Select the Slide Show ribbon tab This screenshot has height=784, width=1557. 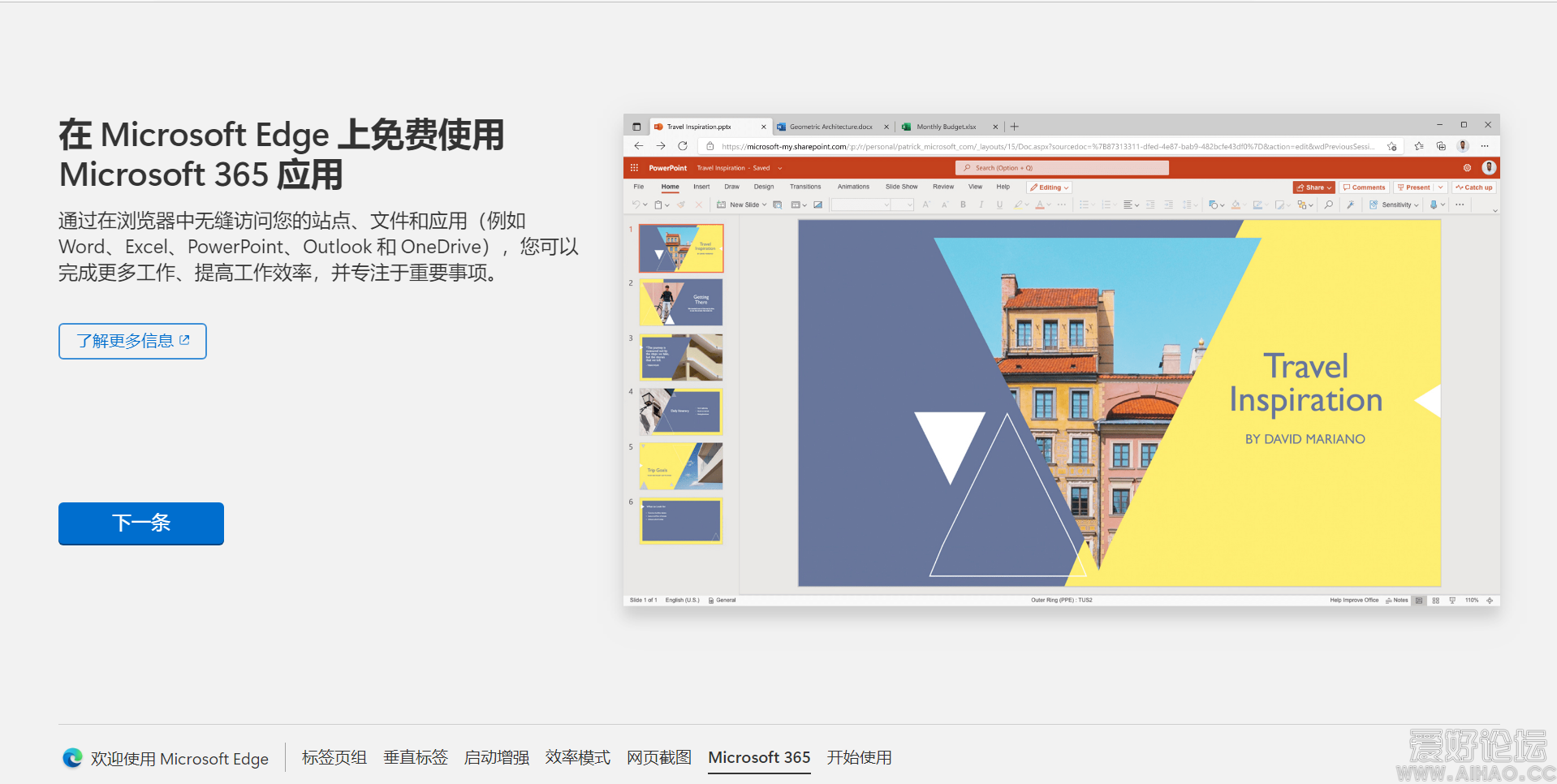click(x=901, y=187)
